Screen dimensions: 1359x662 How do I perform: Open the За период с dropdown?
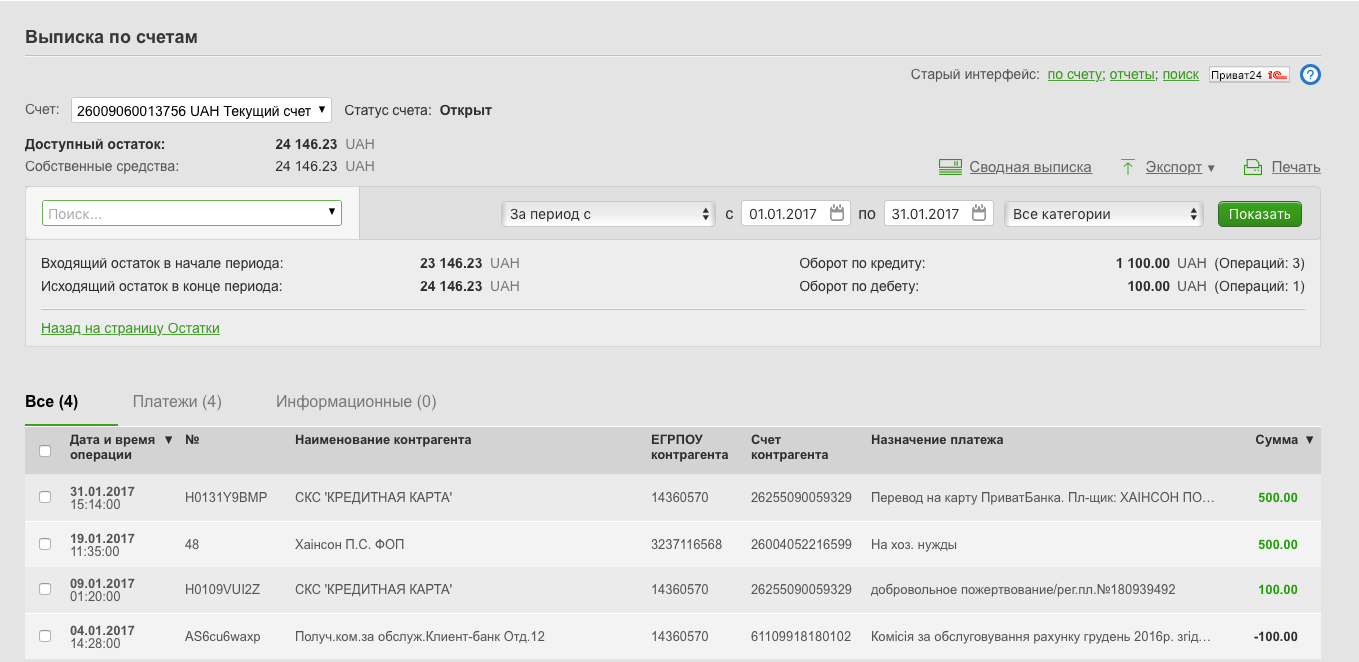point(608,214)
